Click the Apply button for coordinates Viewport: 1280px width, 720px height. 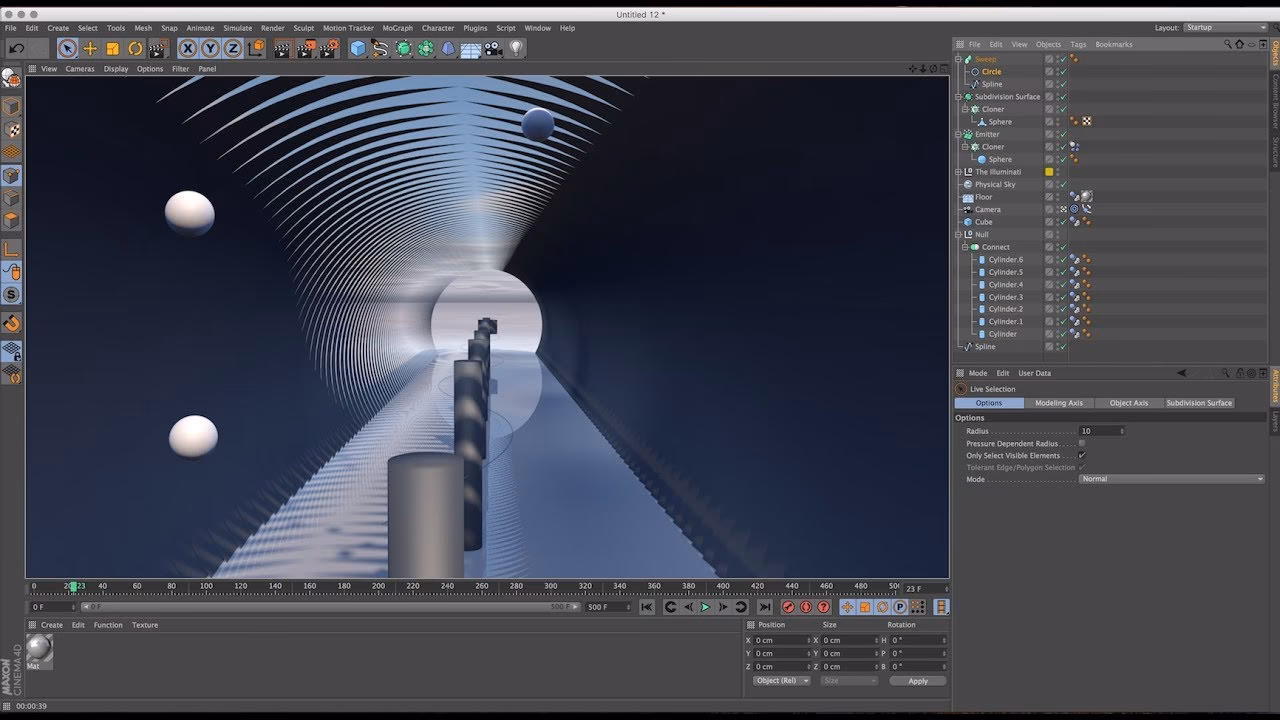917,680
